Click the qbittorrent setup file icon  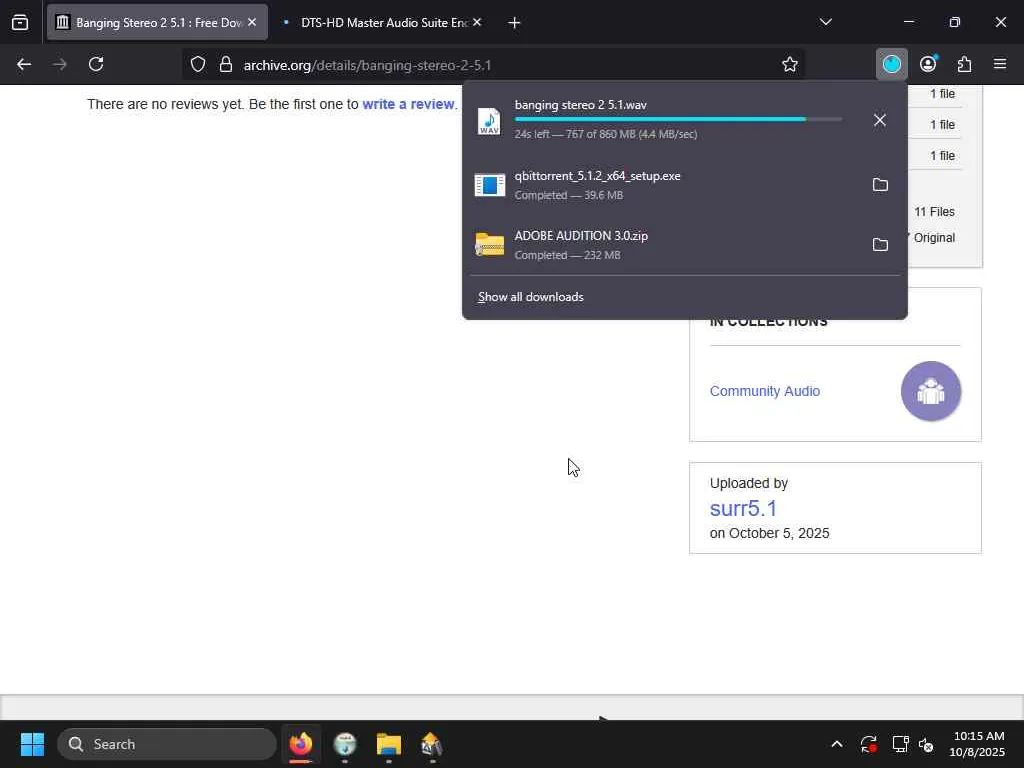coord(489,185)
